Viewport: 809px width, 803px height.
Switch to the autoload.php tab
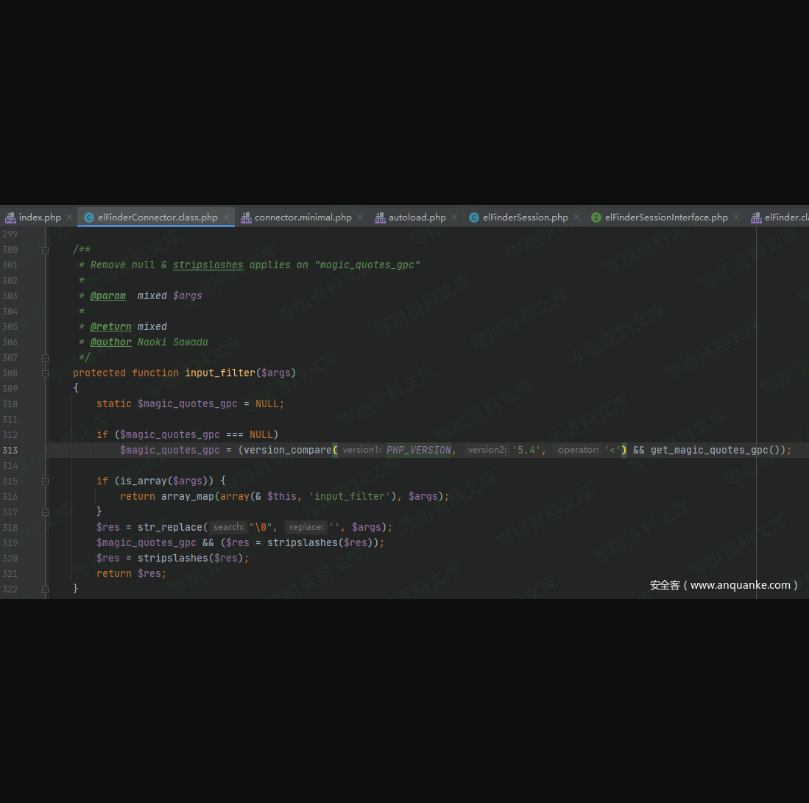tap(417, 217)
